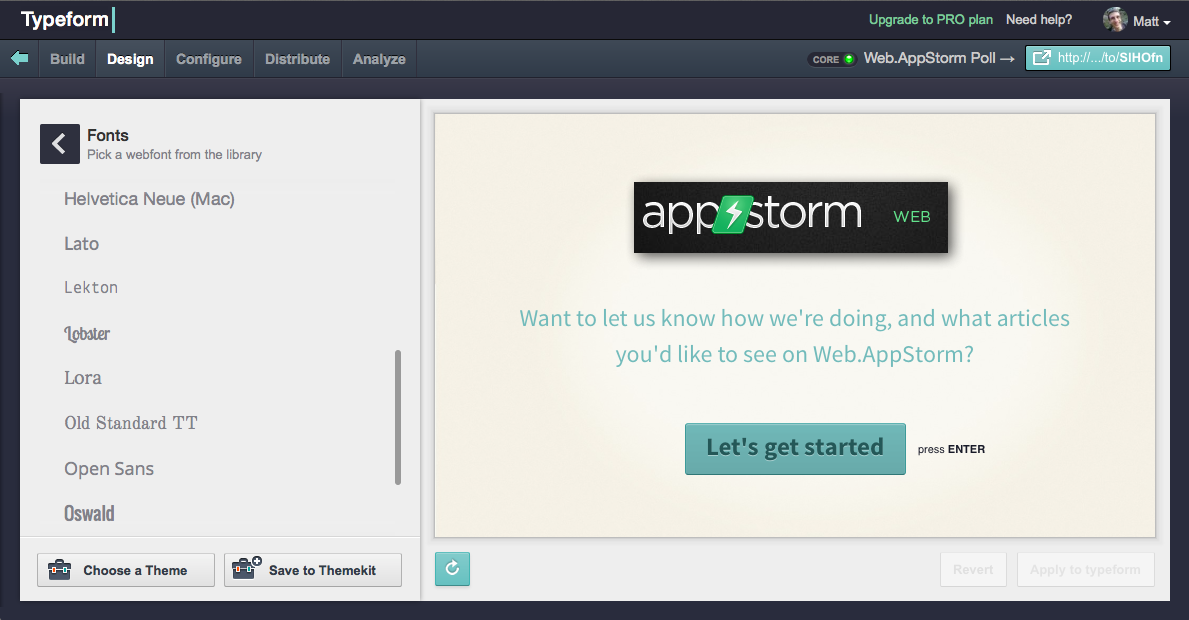Click the Let's get started button
Image resolution: width=1189 pixels, height=620 pixels.
[x=795, y=449]
